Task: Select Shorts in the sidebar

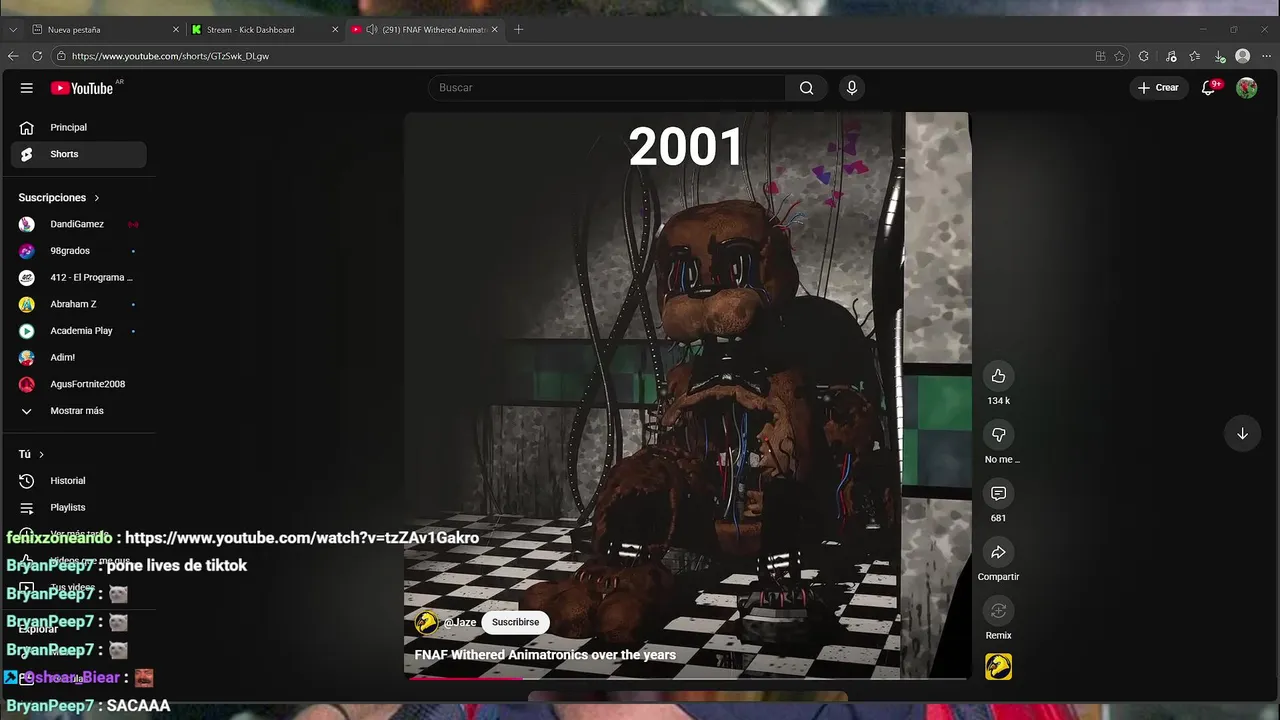Action: (78, 154)
